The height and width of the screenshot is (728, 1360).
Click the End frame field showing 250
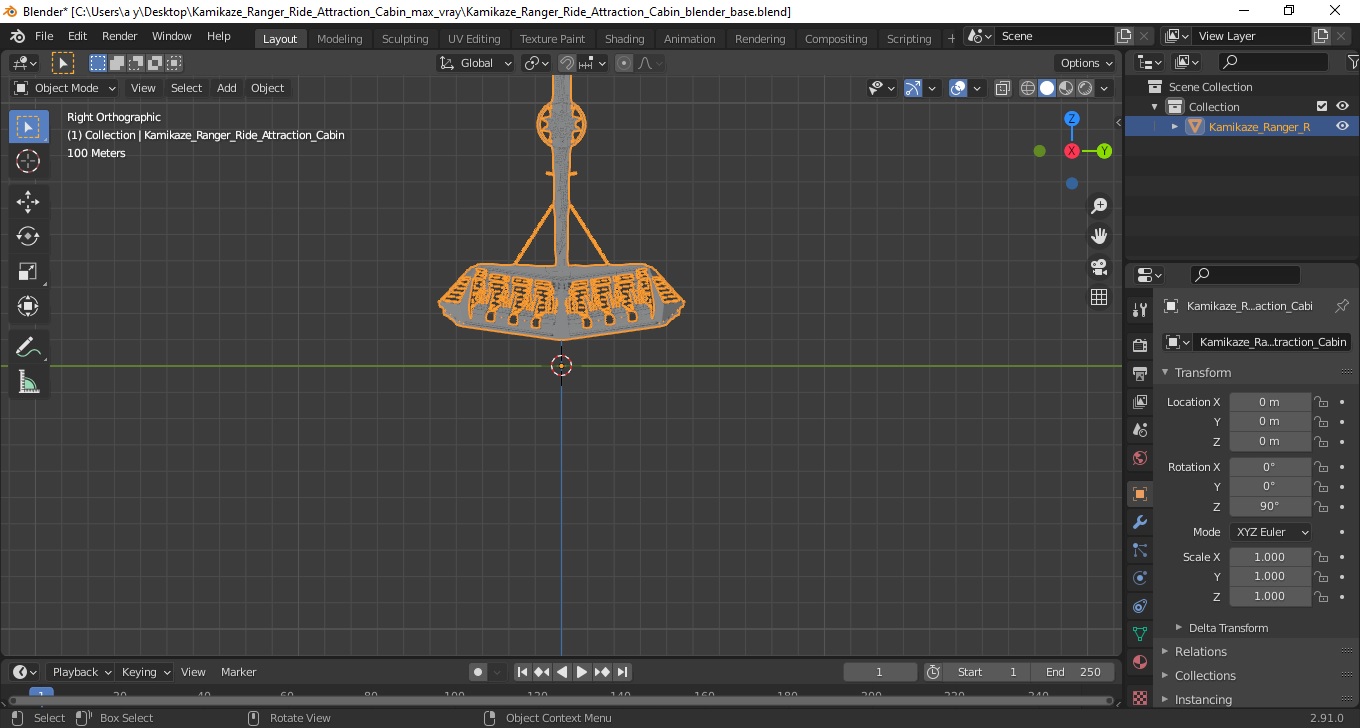tap(1073, 672)
